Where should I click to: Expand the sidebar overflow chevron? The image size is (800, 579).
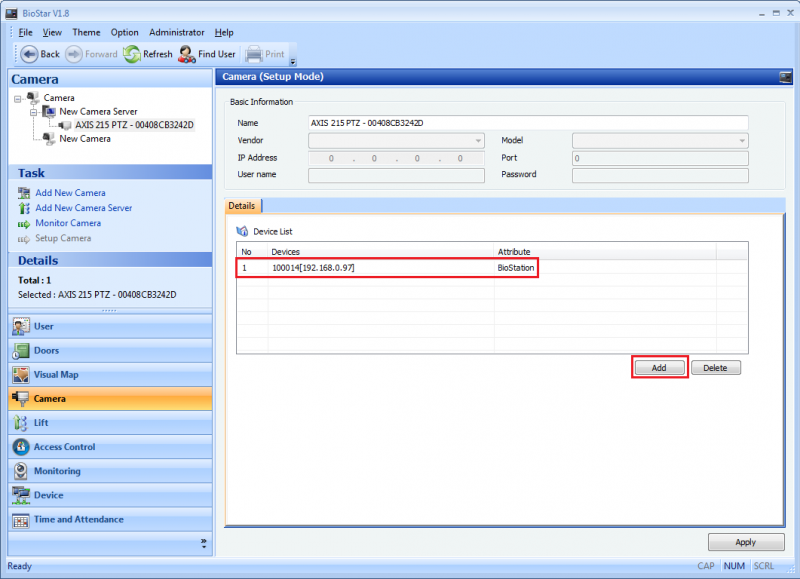tap(203, 543)
